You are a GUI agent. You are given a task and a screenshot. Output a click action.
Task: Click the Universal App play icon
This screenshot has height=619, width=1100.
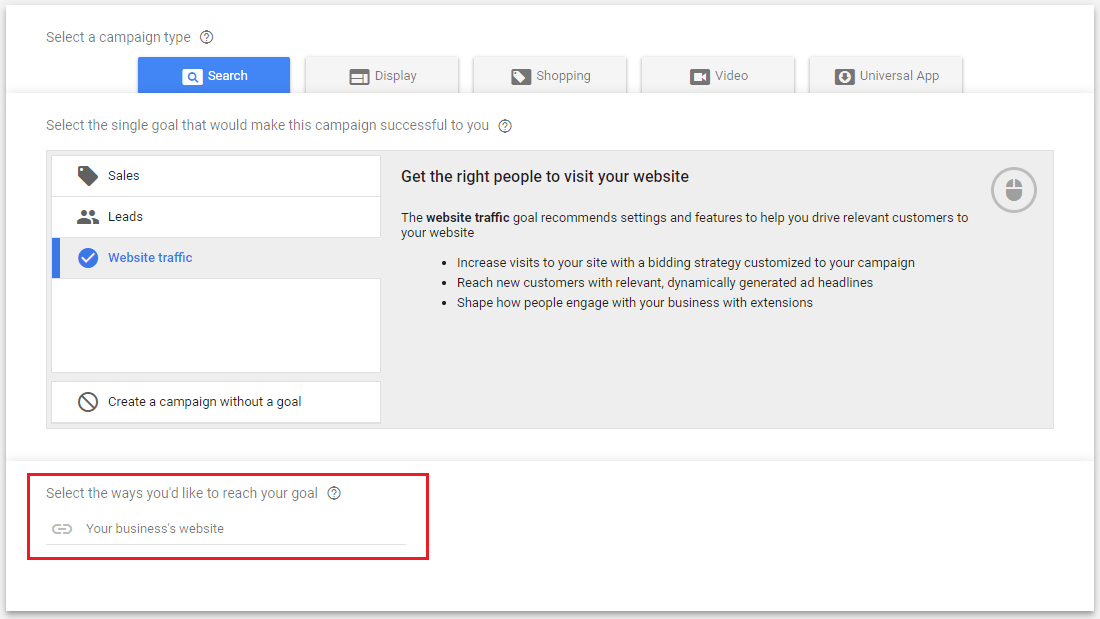click(845, 75)
